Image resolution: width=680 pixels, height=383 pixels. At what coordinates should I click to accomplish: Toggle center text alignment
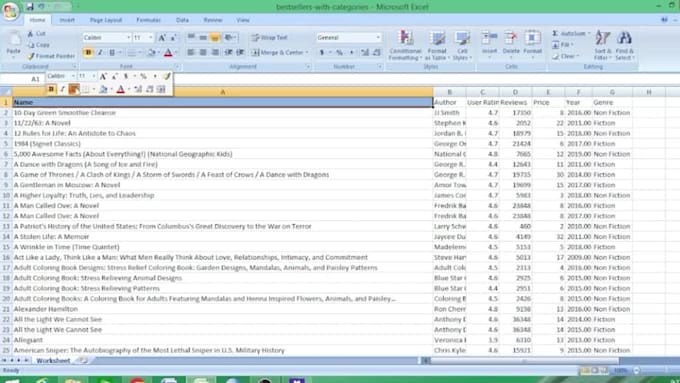click(x=203, y=52)
